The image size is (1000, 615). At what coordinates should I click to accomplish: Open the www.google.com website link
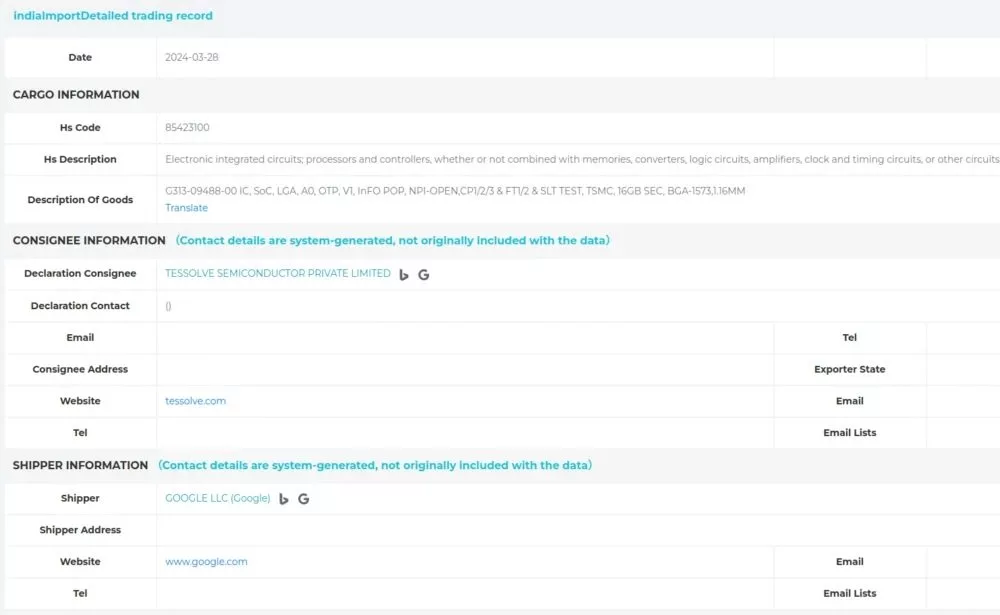[x=206, y=562]
